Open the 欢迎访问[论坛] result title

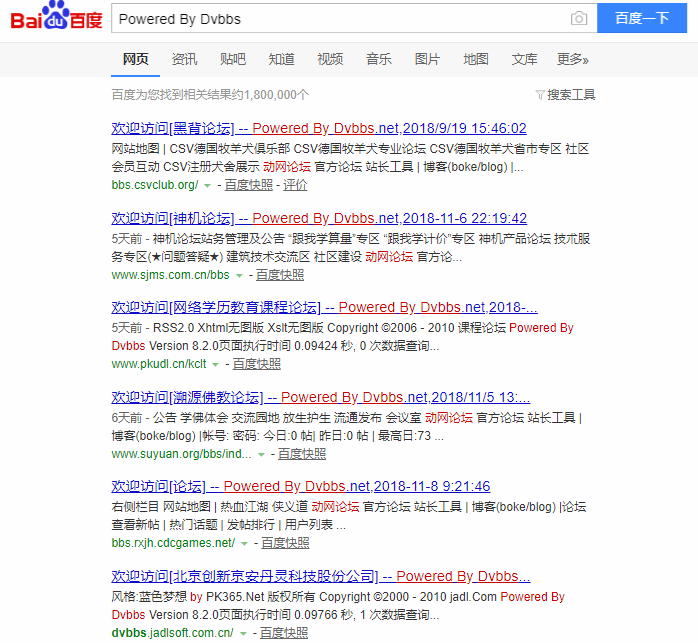[300, 486]
